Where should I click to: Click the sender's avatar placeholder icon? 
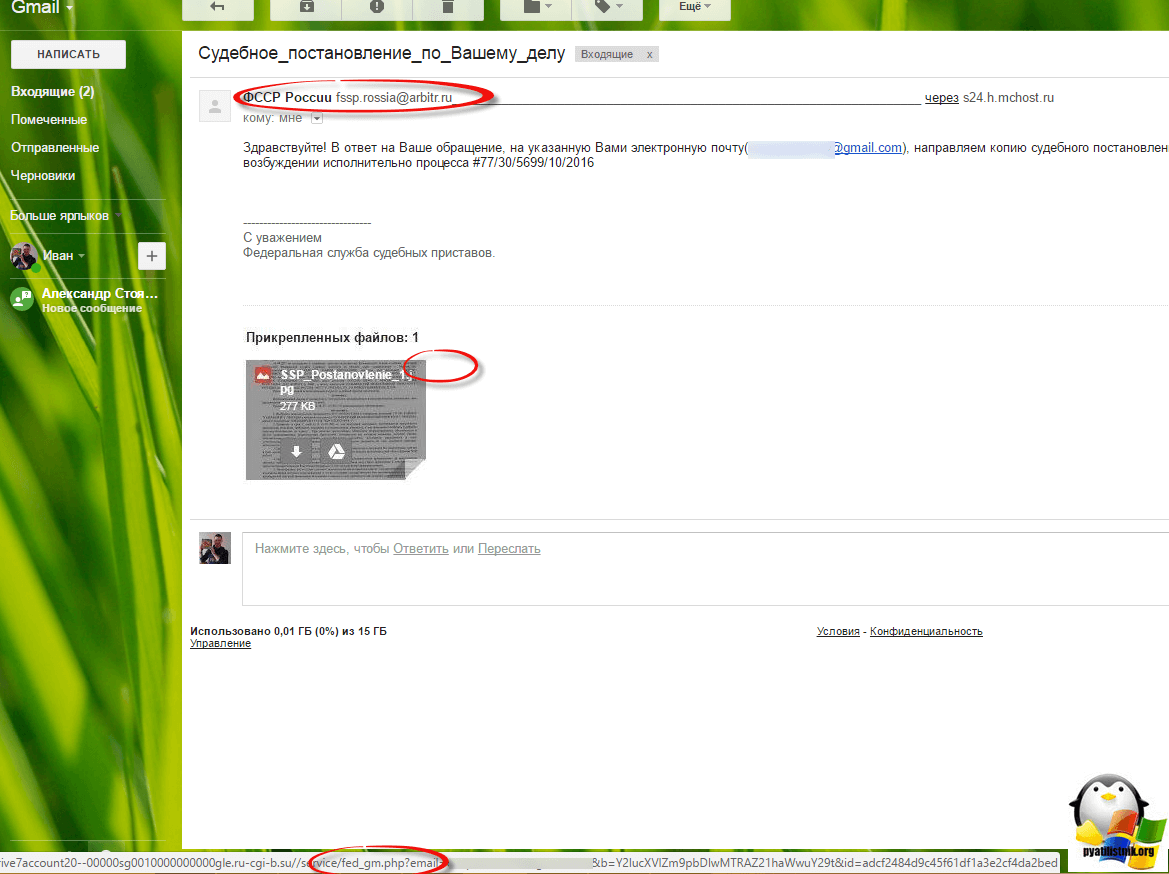(215, 106)
